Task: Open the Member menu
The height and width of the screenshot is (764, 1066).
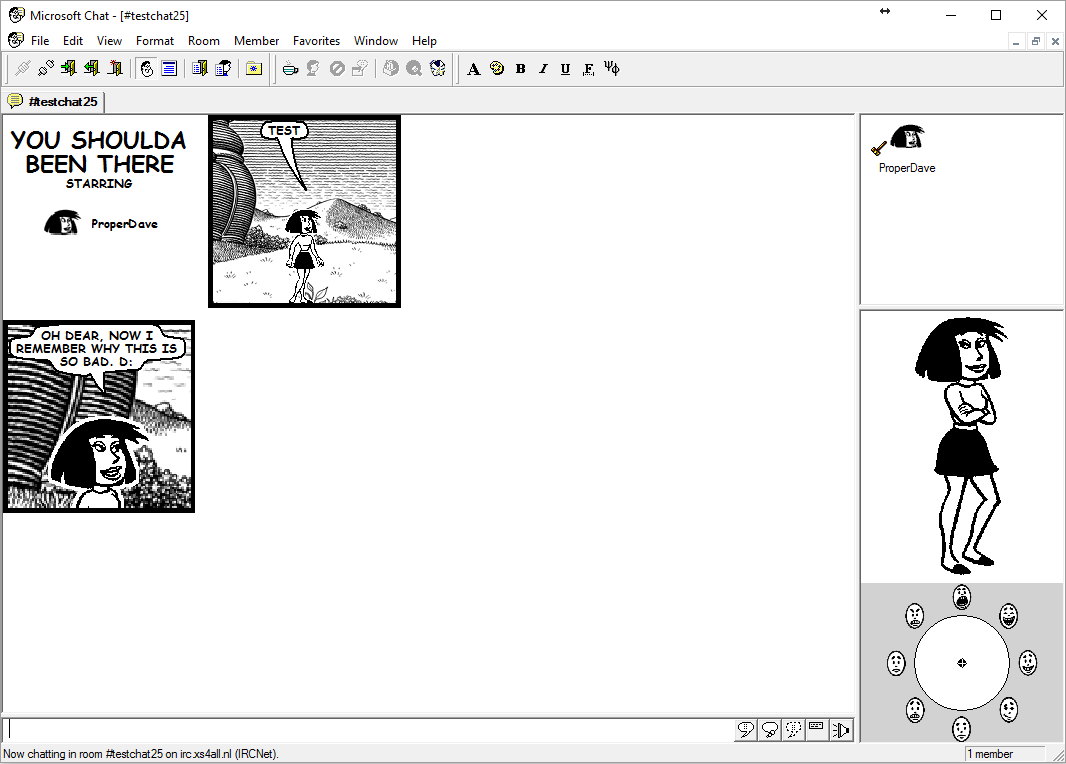Action: (x=257, y=41)
